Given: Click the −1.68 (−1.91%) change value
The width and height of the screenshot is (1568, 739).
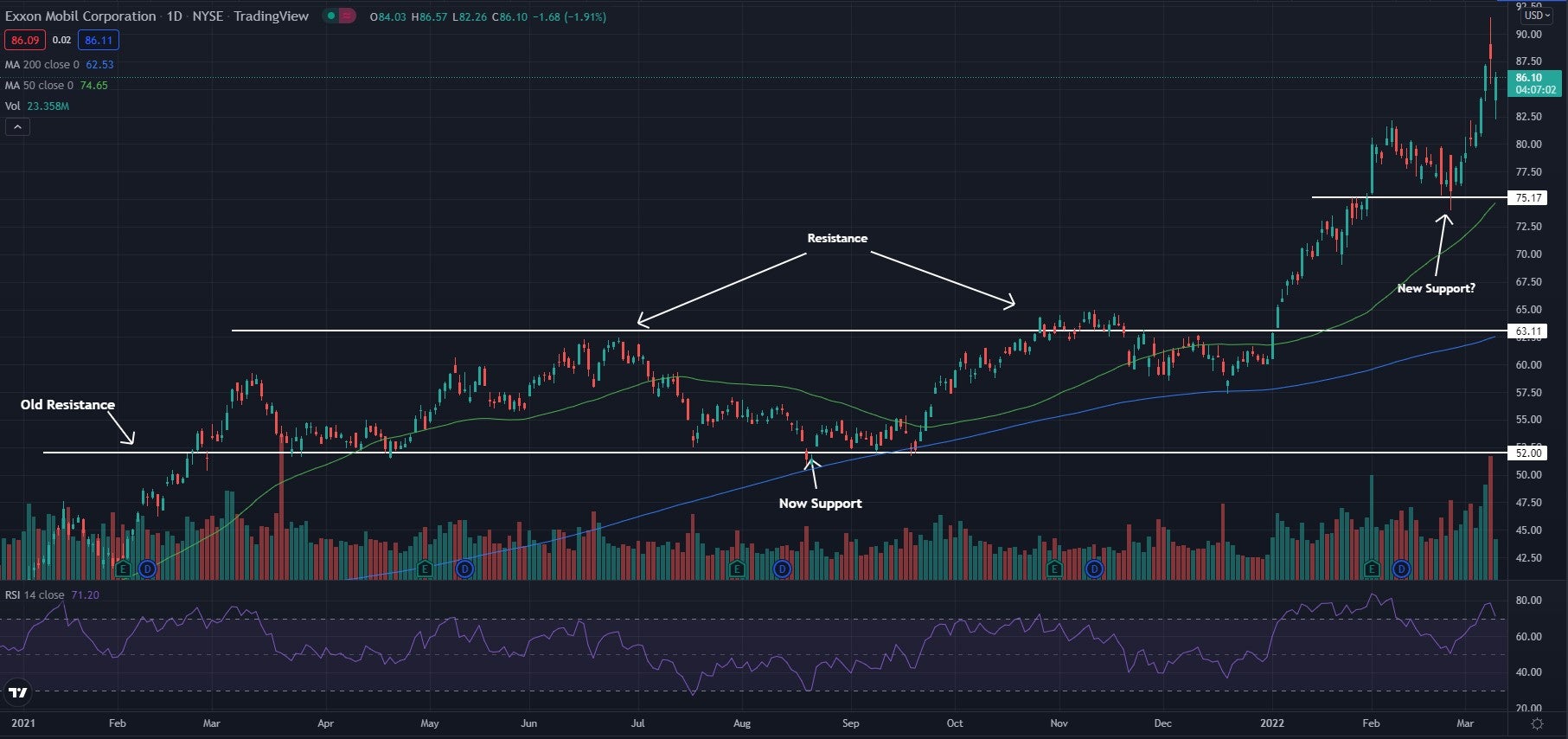Looking at the screenshot, I should click(x=568, y=17).
